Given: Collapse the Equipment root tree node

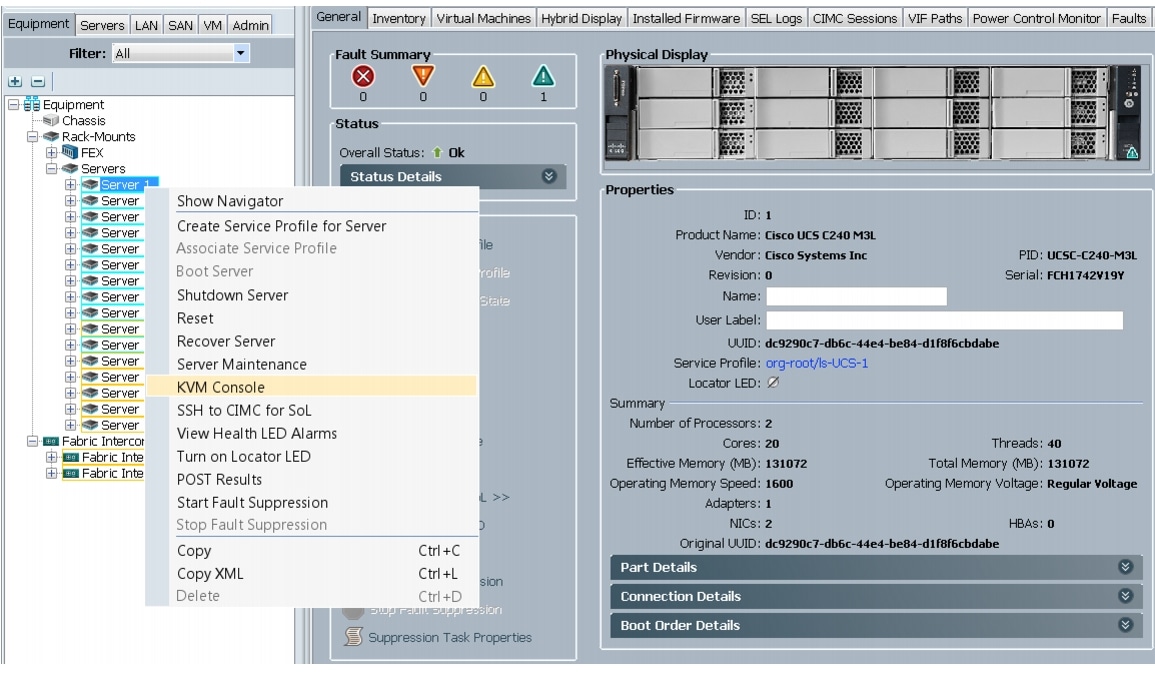Looking at the screenshot, I should click(13, 105).
